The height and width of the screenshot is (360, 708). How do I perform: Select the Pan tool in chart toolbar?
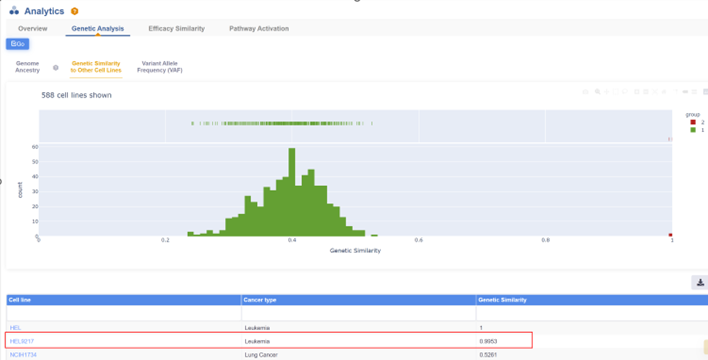tap(607, 92)
